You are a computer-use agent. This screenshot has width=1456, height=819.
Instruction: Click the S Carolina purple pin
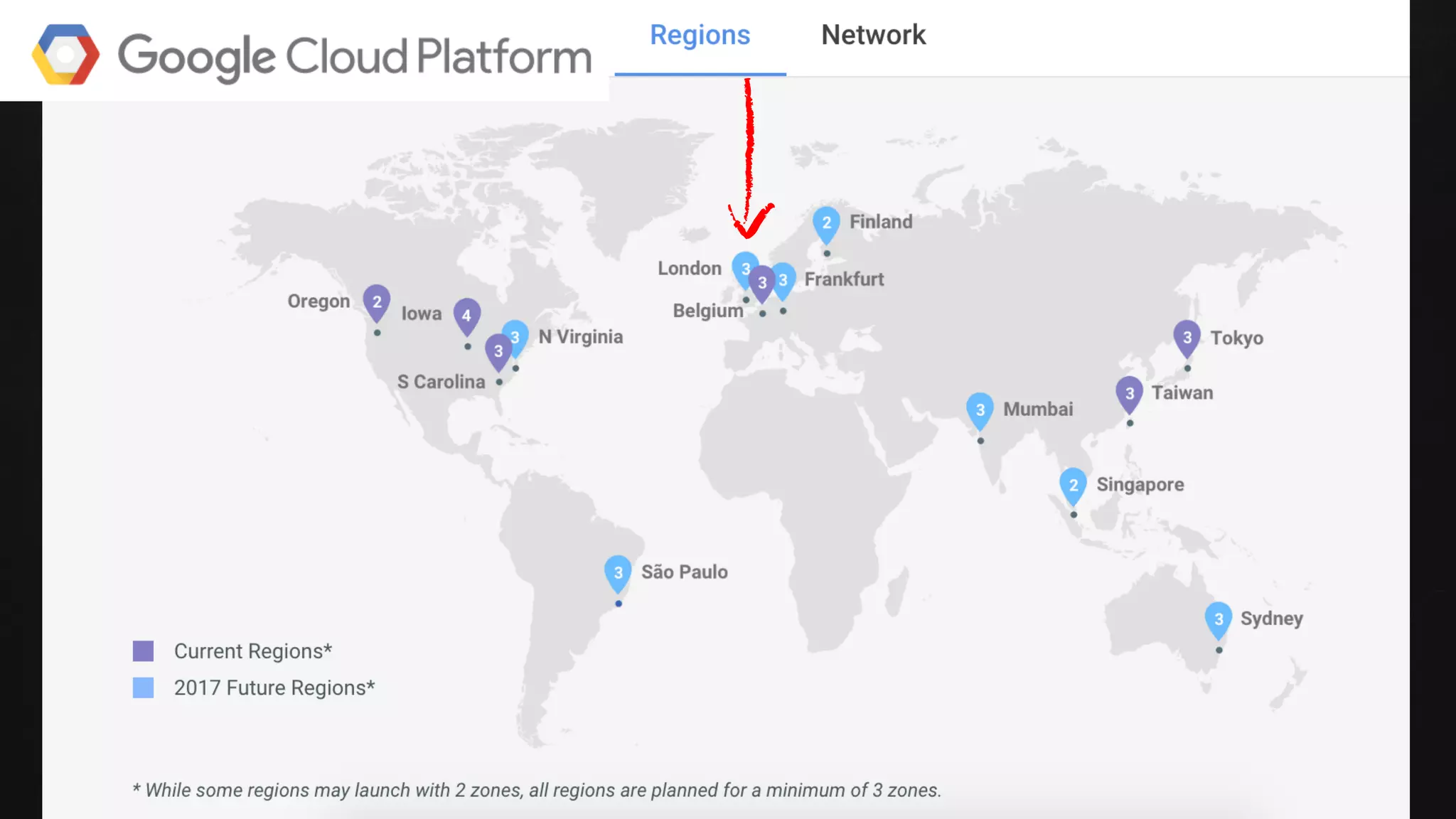click(x=498, y=351)
